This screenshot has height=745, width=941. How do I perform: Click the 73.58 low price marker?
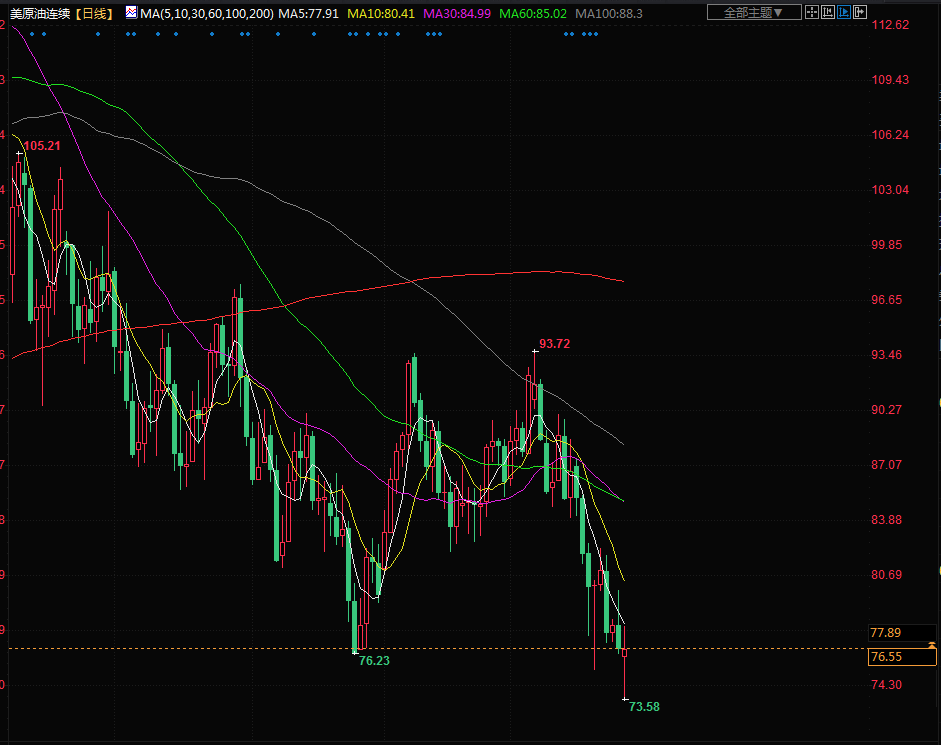tap(645, 706)
